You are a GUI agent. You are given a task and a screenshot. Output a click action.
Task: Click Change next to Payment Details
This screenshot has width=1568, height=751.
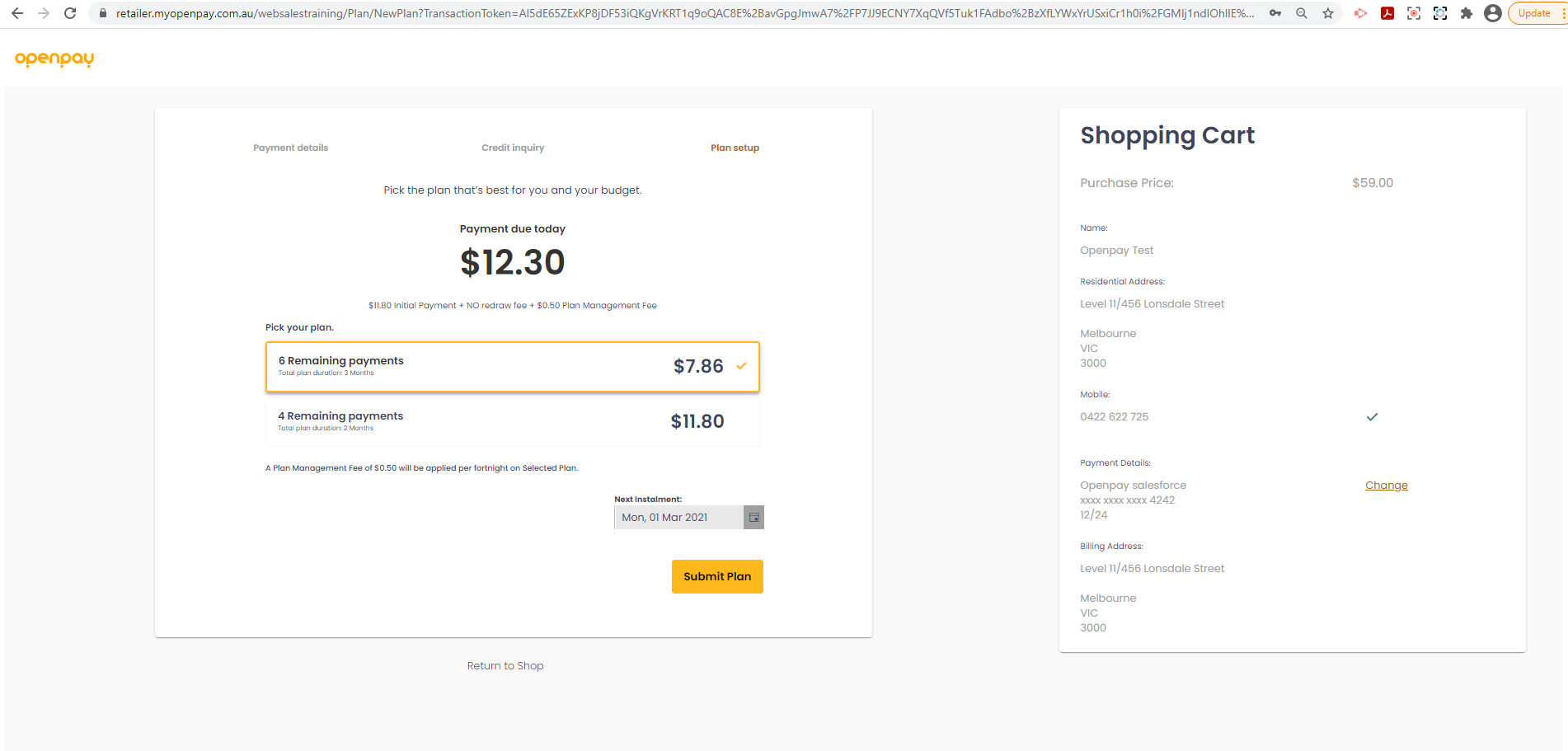[1386, 486]
